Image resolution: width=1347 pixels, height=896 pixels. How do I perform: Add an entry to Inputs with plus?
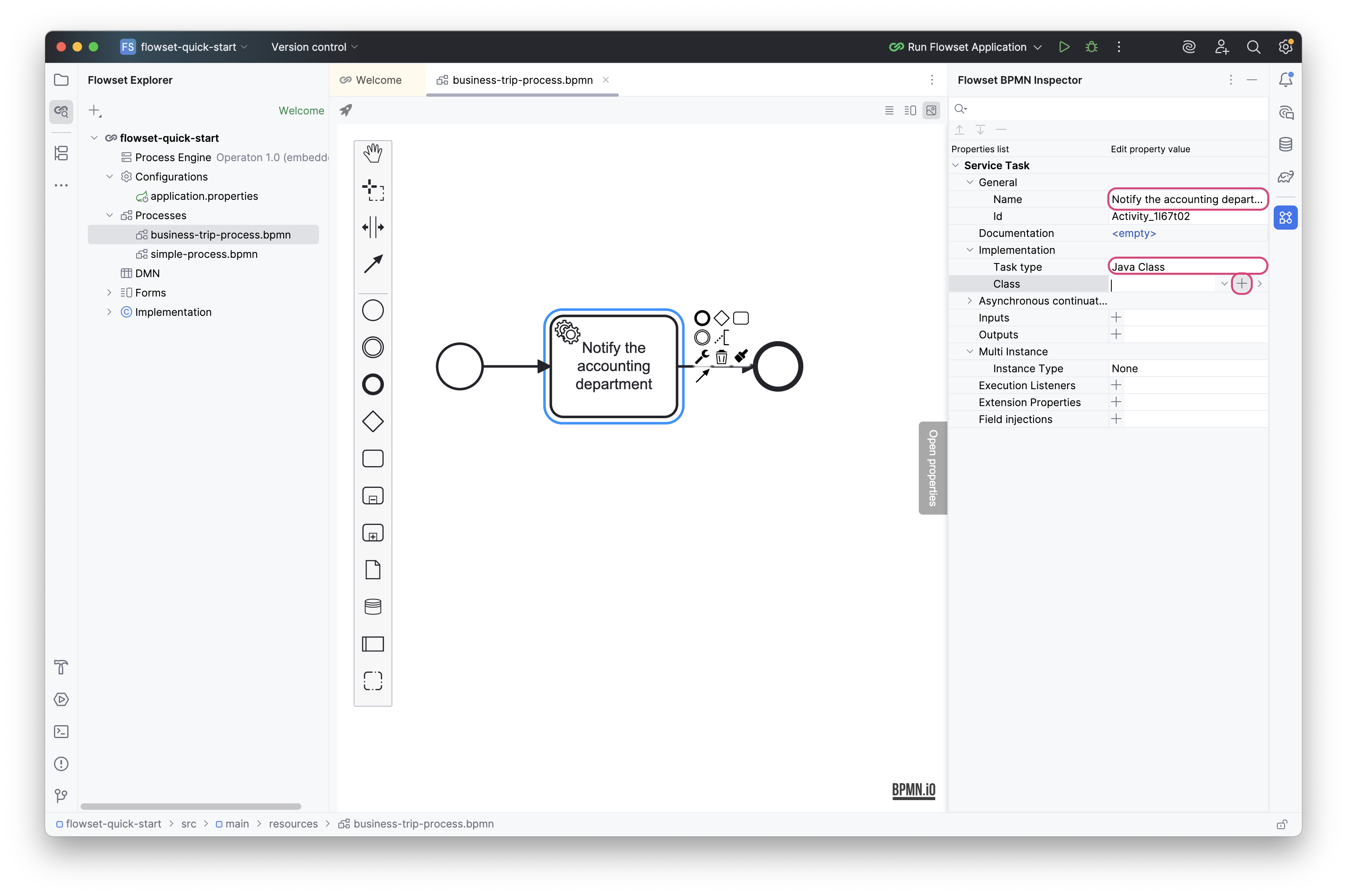click(x=1116, y=318)
